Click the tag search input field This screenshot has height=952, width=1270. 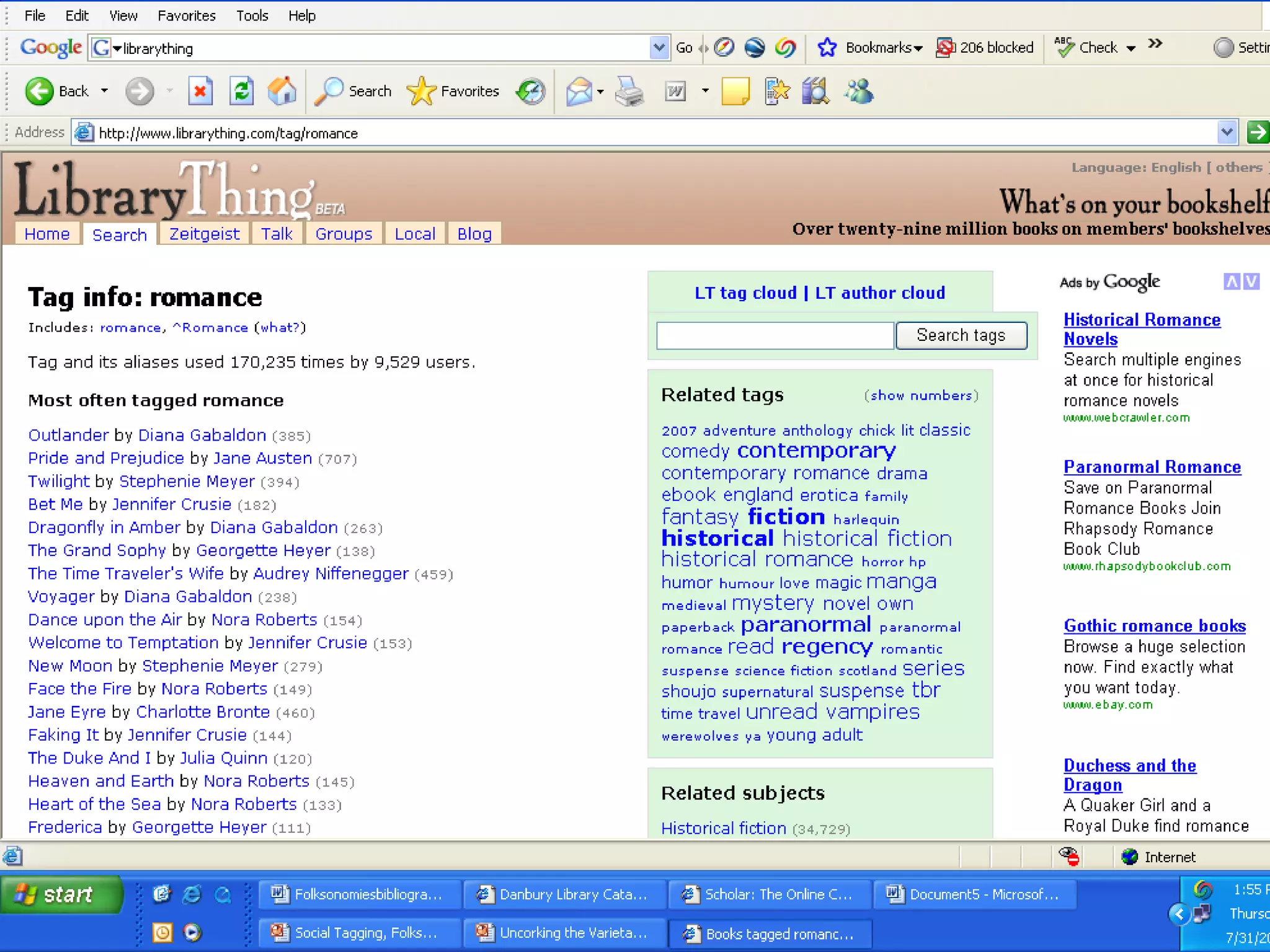click(x=775, y=335)
